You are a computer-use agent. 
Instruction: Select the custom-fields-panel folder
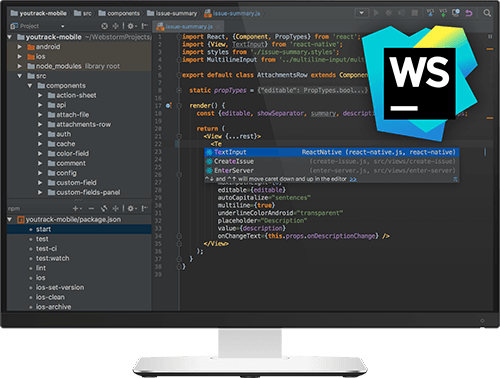(x=84, y=192)
